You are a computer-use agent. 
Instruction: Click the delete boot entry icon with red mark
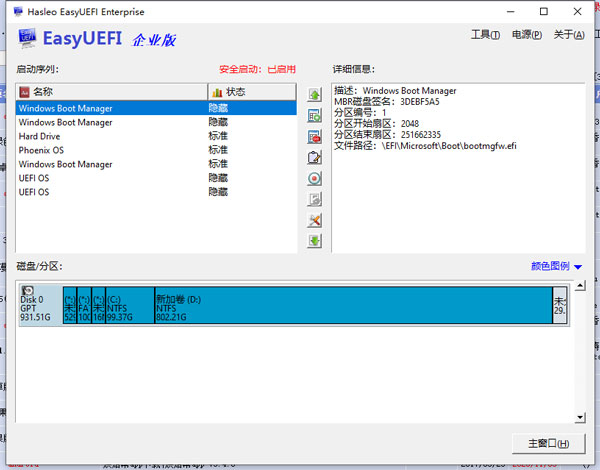click(x=314, y=137)
